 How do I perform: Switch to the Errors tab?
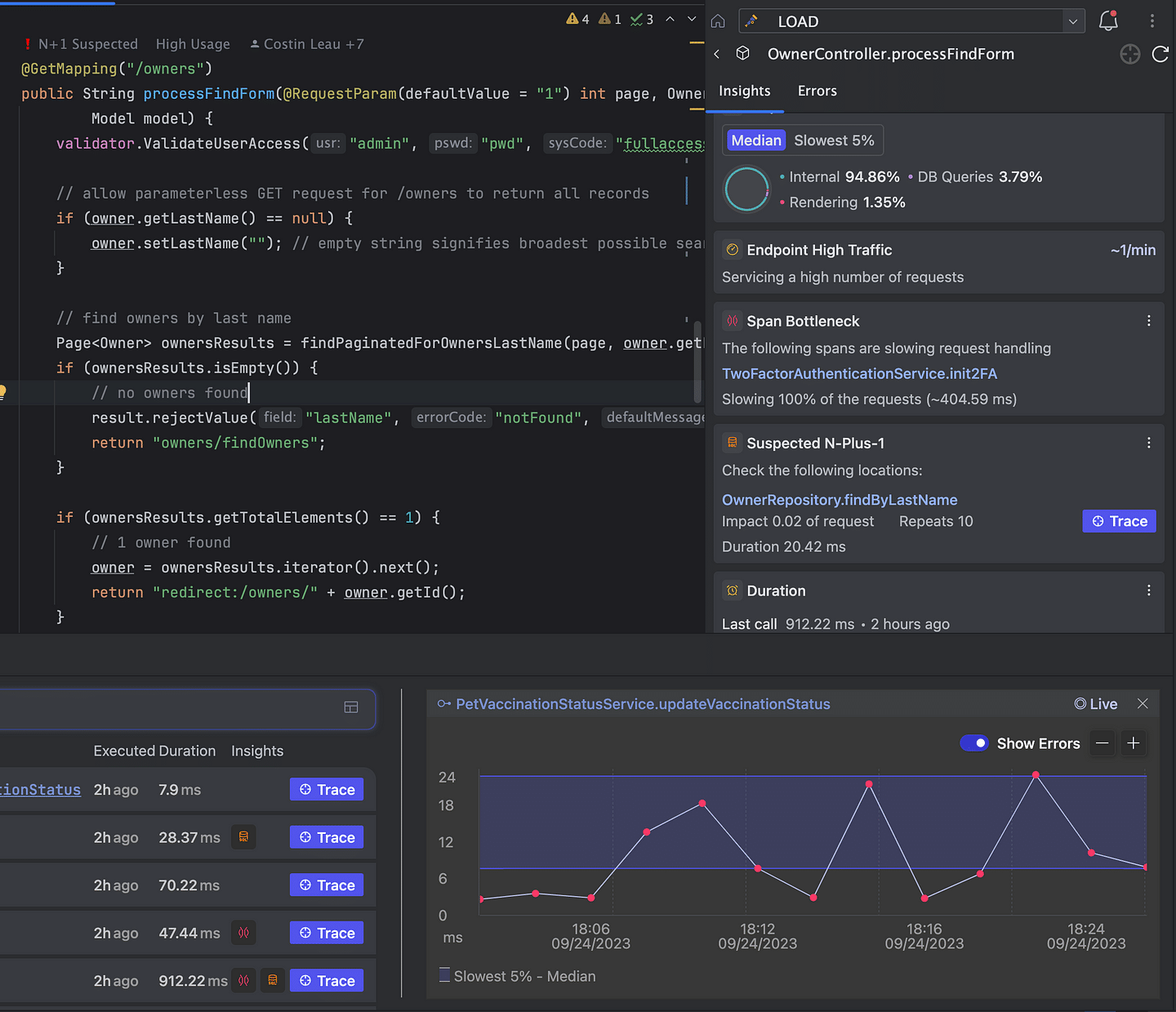[817, 91]
